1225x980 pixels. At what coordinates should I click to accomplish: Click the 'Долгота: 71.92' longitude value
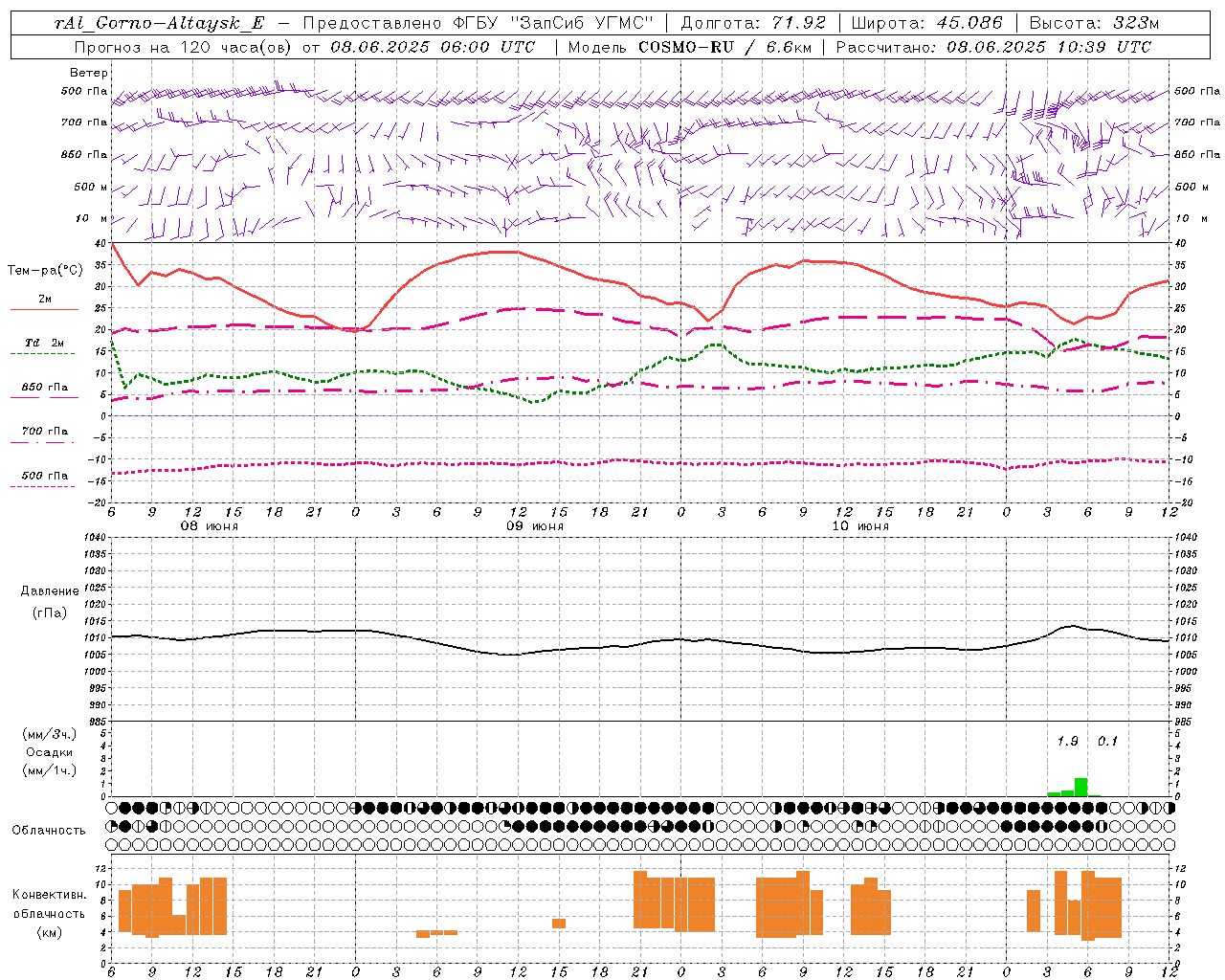click(x=753, y=23)
